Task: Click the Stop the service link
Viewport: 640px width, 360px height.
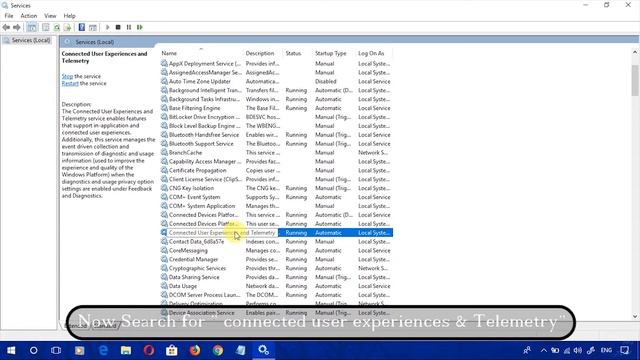Action: click(x=67, y=76)
